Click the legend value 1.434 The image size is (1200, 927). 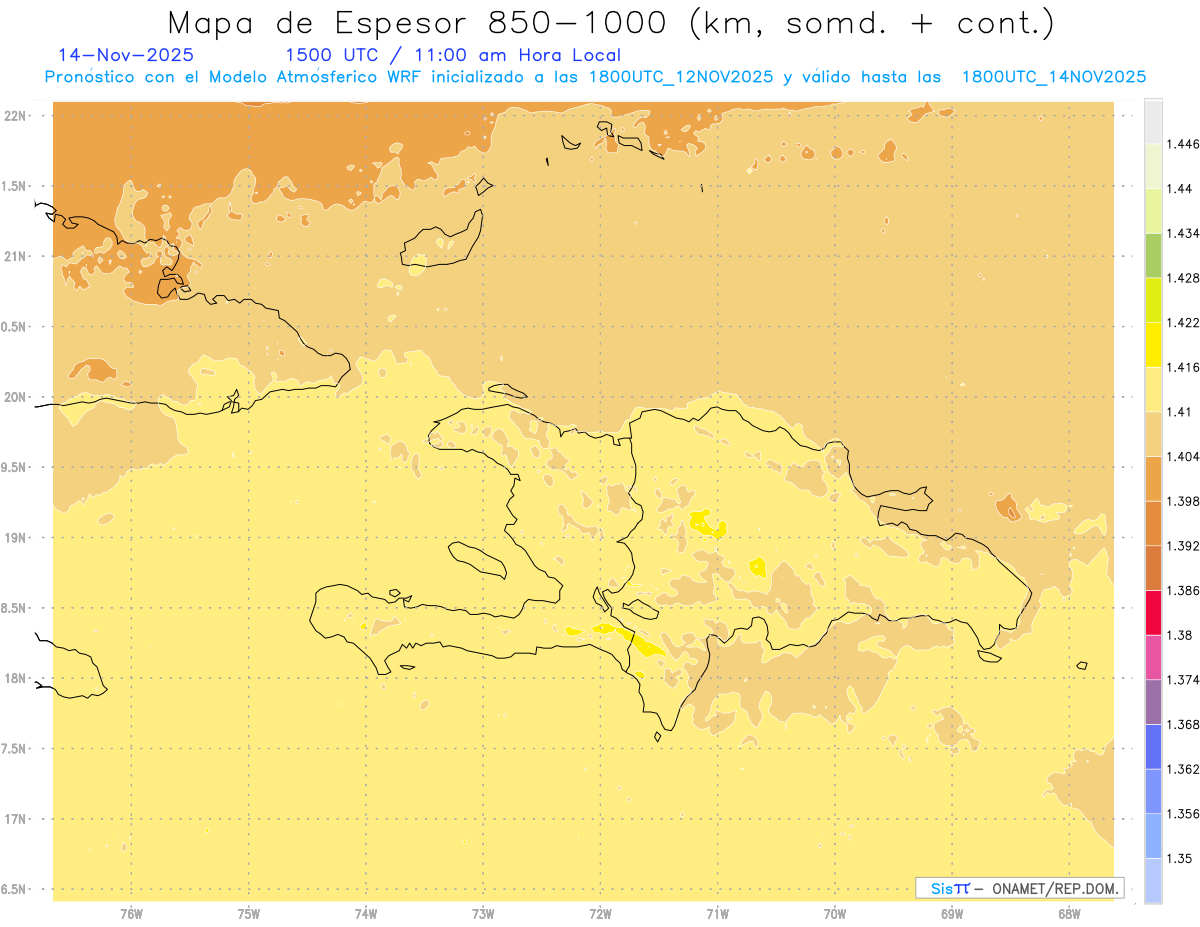1183,234
